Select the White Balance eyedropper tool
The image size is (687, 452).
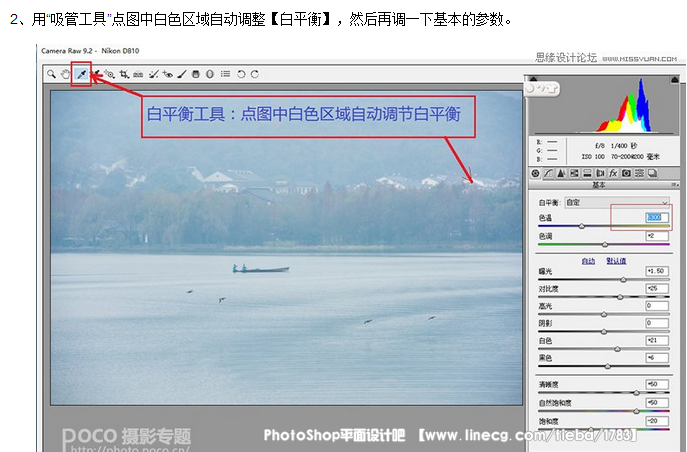[x=81, y=74]
